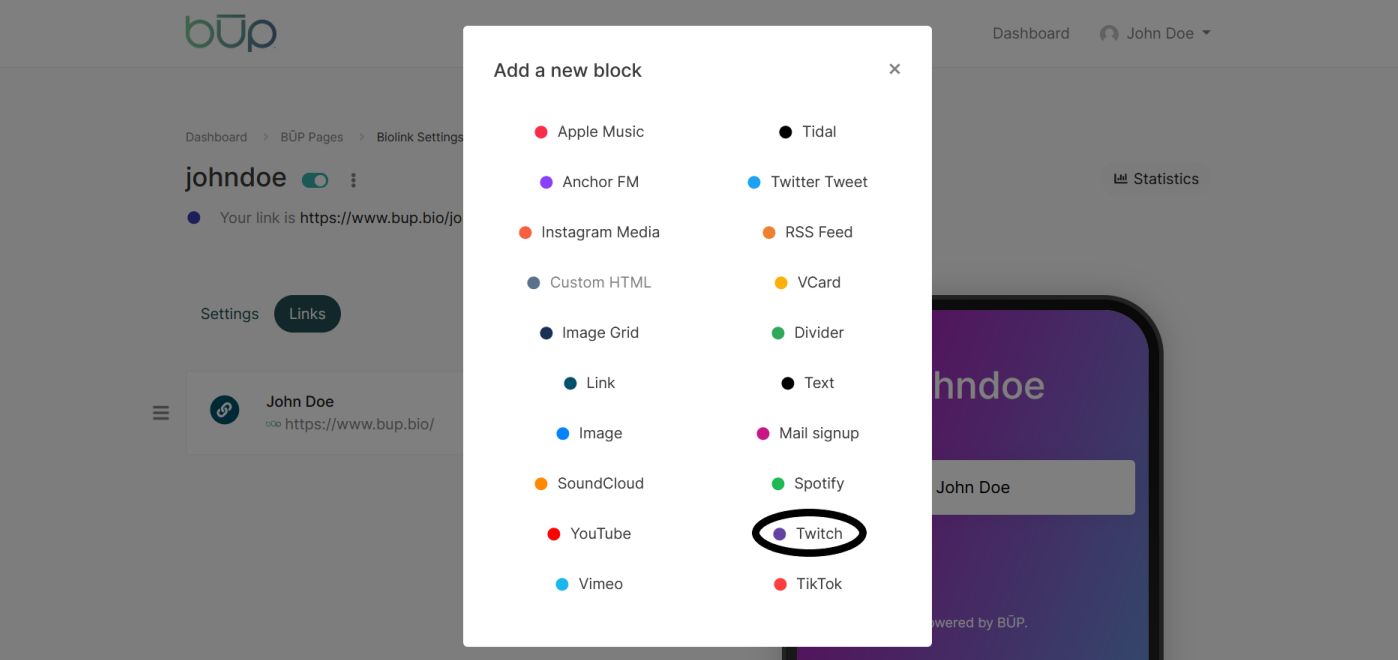This screenshot has height=660, width=1398.
Task: Choose the Vimeo block
Action: coord(589,584)
